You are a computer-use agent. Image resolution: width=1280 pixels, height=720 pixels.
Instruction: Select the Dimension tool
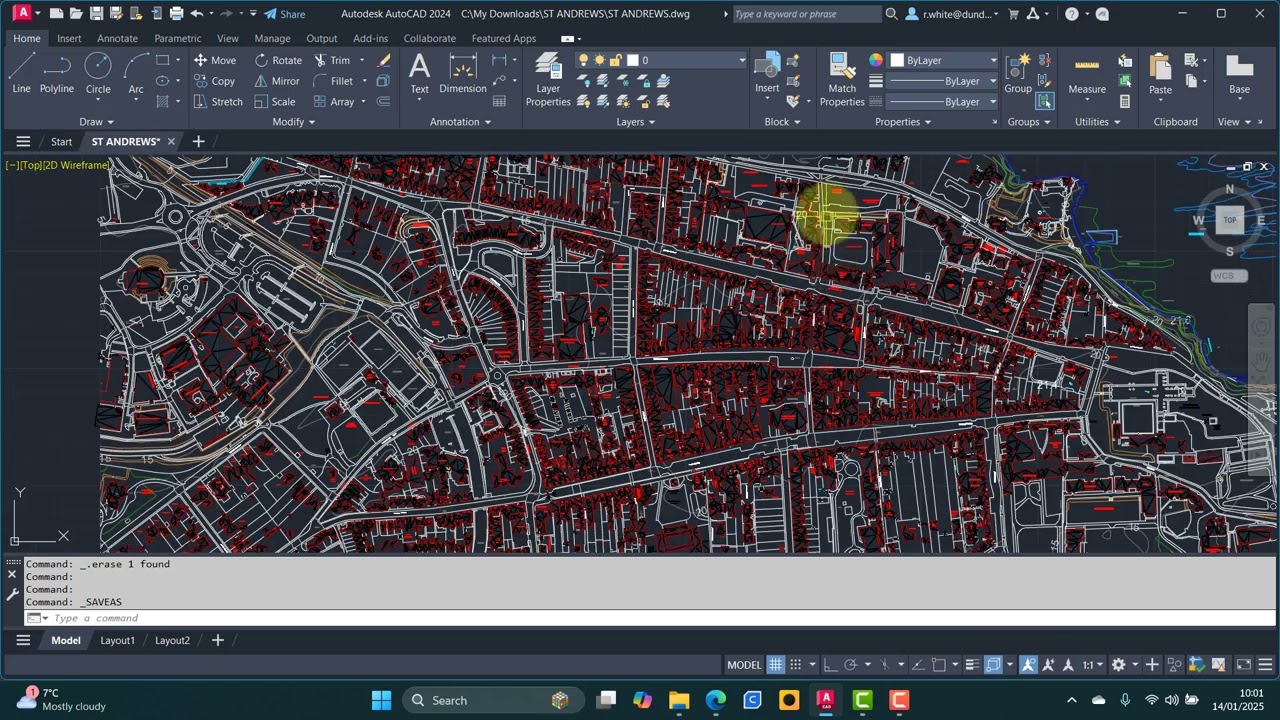(x=463, y=74)
